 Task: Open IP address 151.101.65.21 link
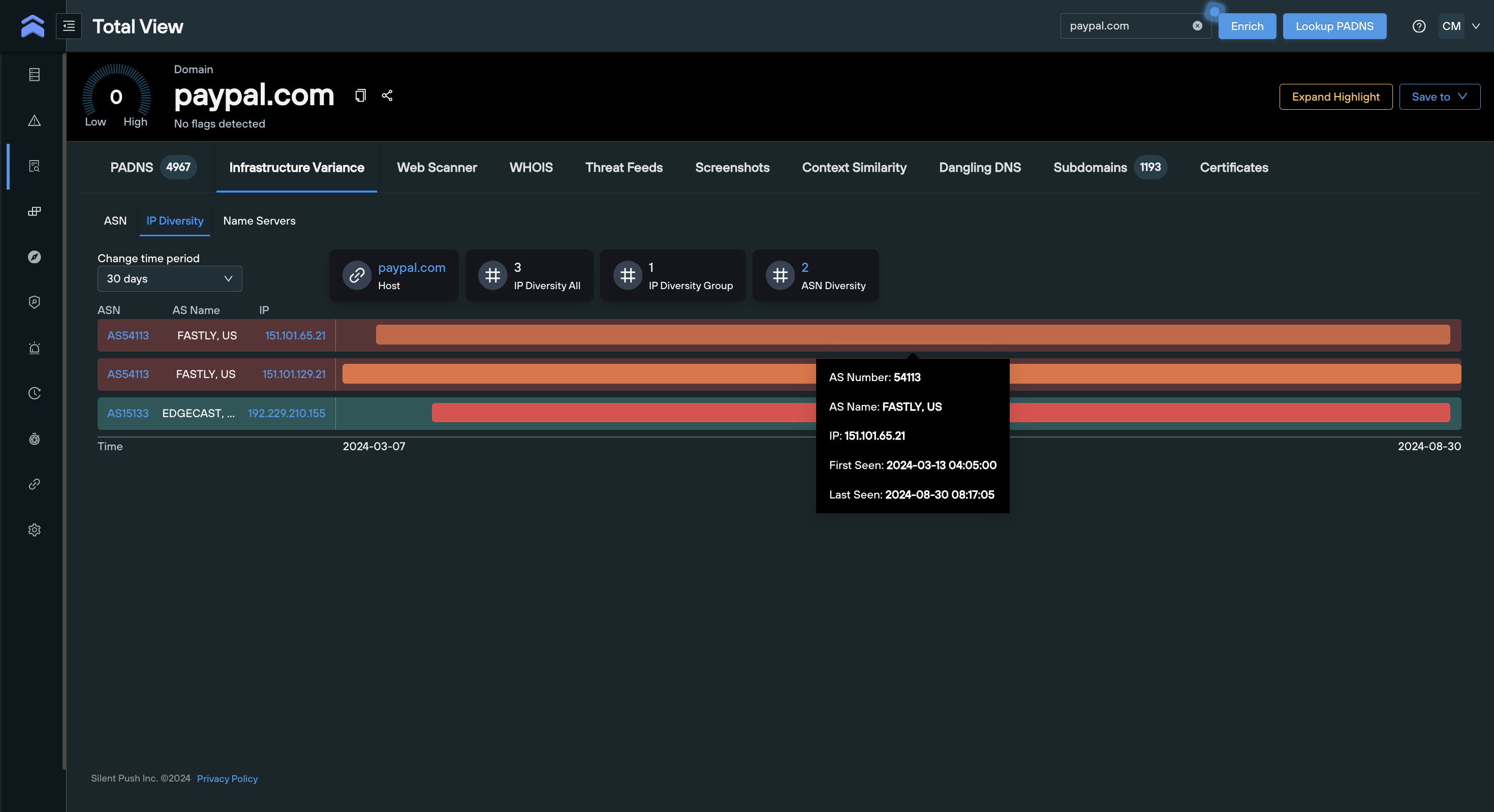295,335
